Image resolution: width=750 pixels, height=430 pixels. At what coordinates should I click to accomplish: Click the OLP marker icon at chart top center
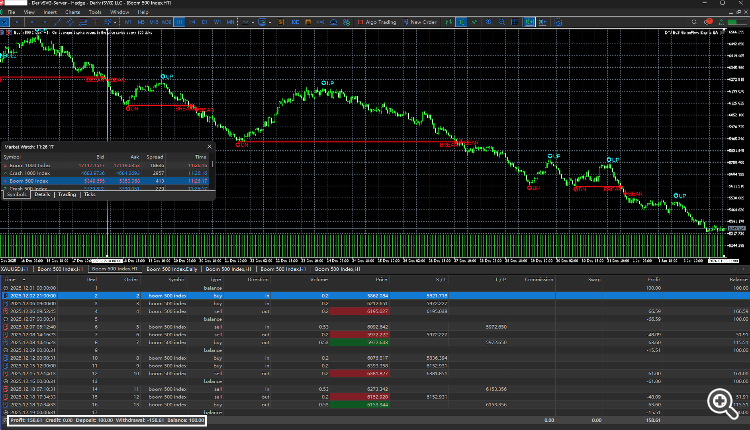328,81
